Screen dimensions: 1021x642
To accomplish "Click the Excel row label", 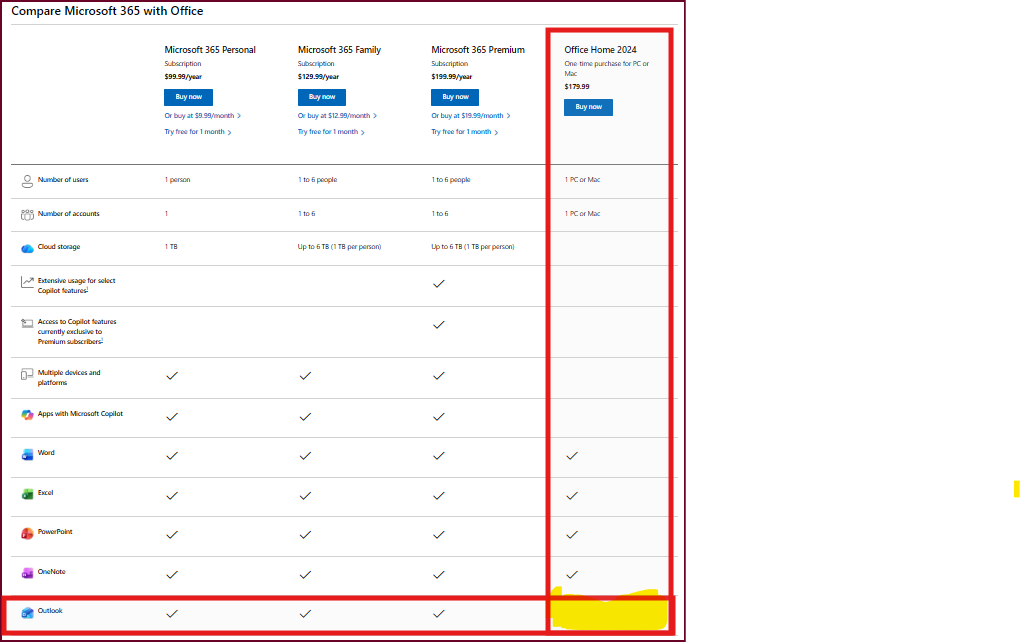I will pos(46,493).
